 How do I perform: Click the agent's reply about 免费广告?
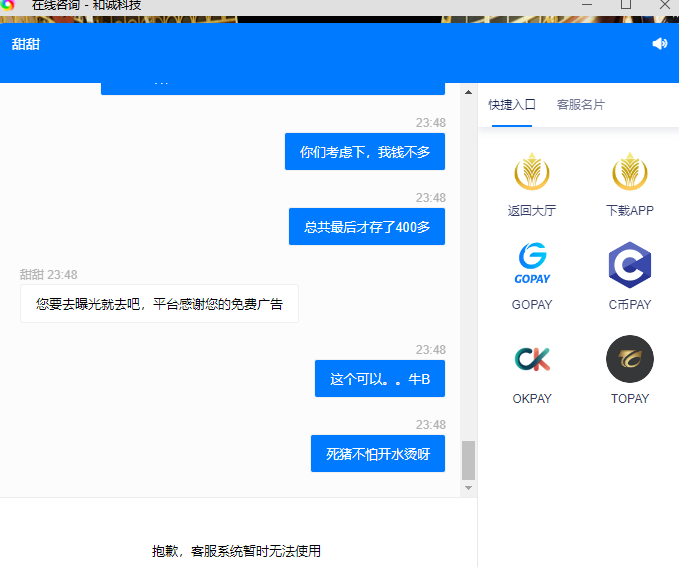coord(159,304)
